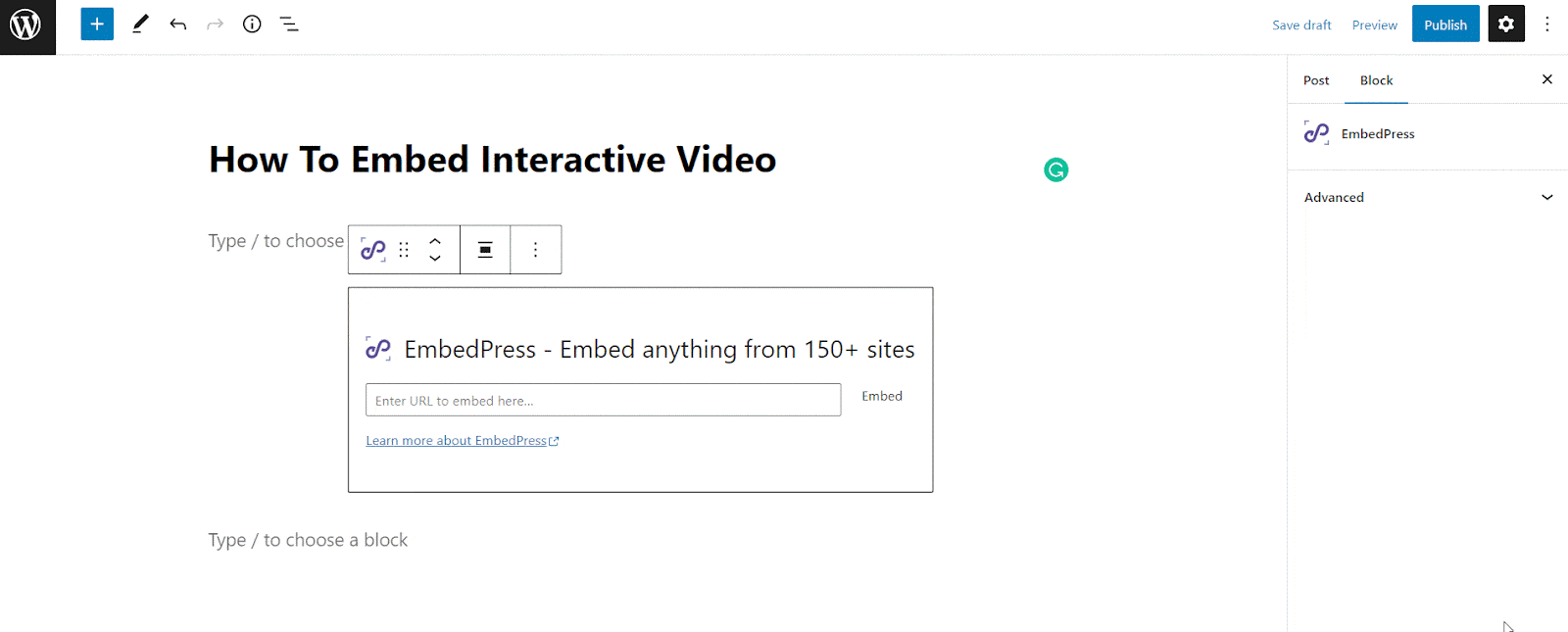Click the EmbedPress block heading text
This screenshot has width=1568, height=632.
click(x=660, y=350)
